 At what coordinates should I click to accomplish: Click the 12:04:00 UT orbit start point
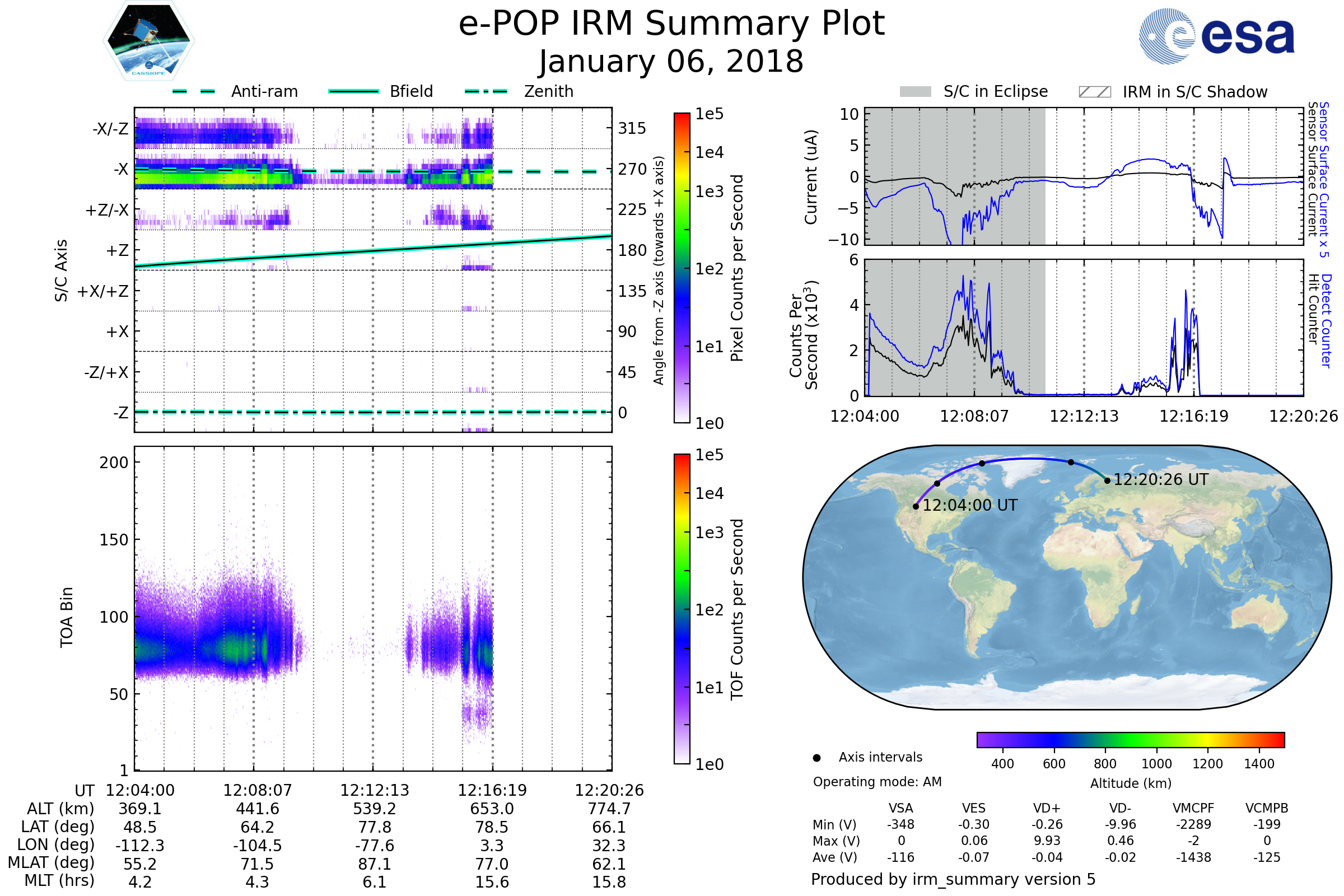(x=916, y=506)
